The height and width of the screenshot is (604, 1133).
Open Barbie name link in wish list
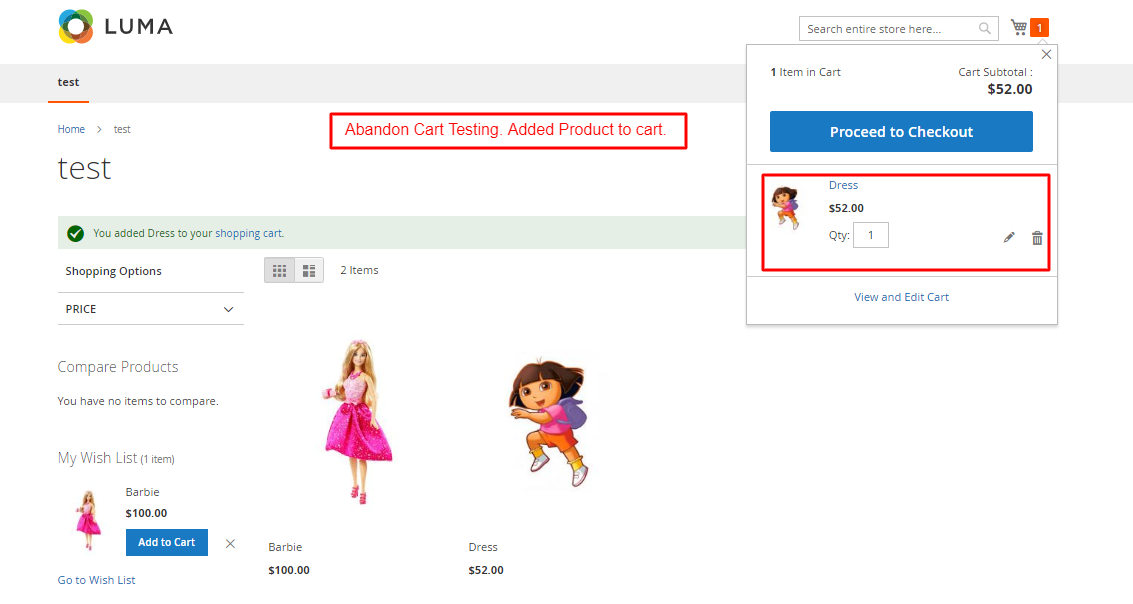pos(142,492)
